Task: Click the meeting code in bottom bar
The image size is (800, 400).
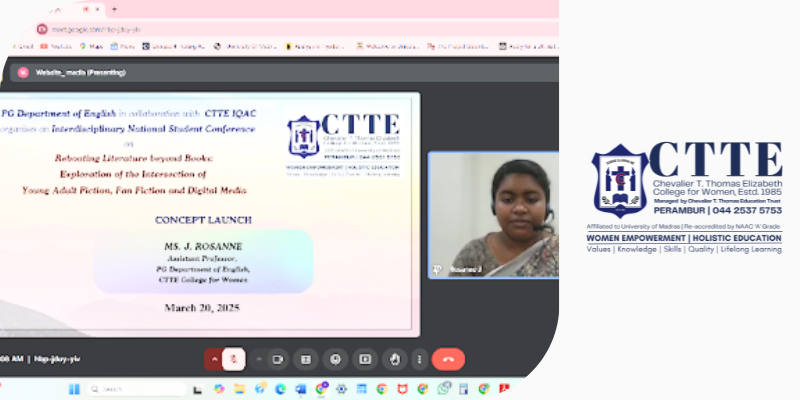Action: [x=58, y=359]
